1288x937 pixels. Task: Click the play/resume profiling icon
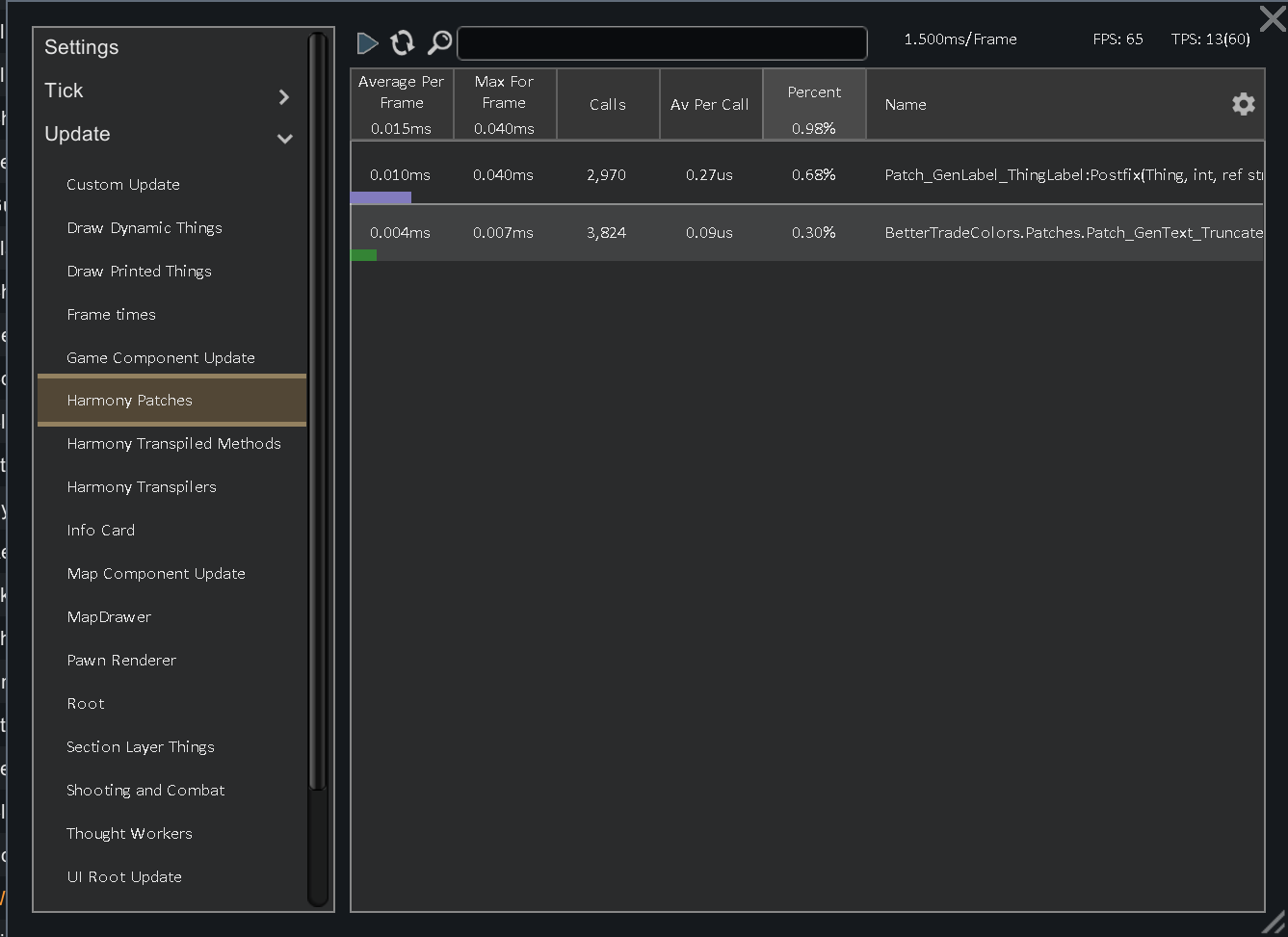(x=367, y=42)
